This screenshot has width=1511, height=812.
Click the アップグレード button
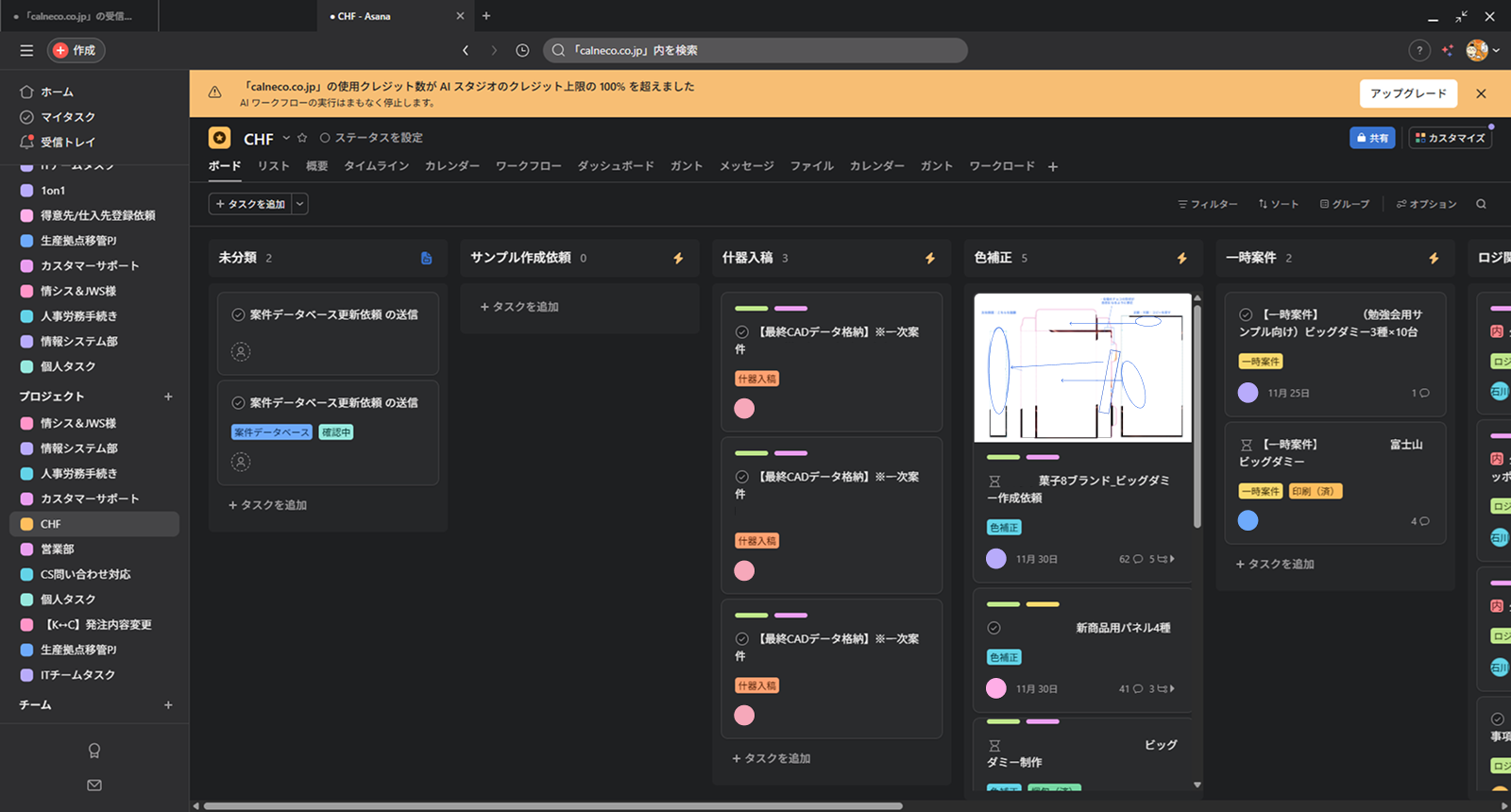[x=1408, y=93]
